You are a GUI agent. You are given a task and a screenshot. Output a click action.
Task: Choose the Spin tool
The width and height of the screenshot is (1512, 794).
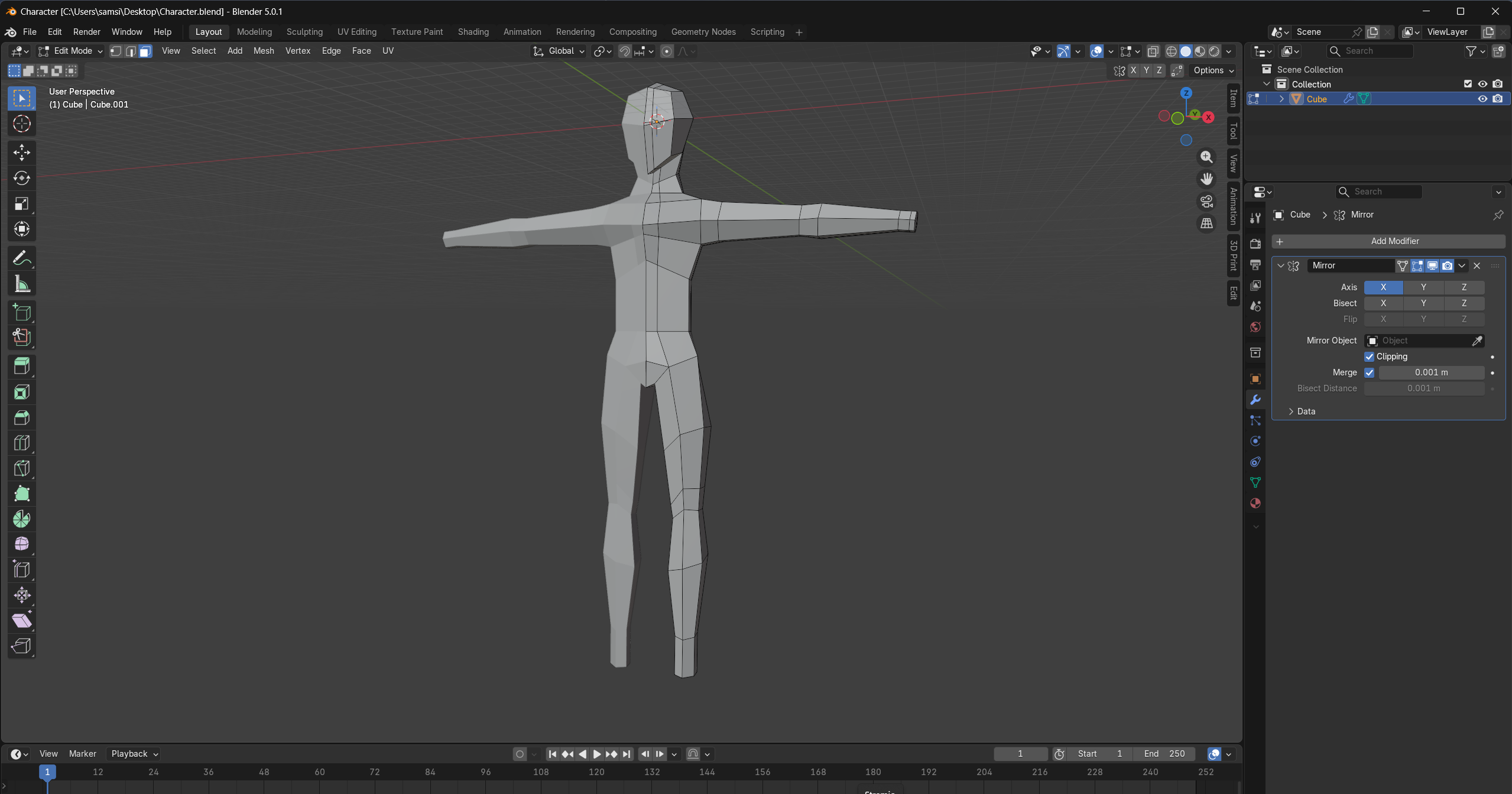pos(22,518)
